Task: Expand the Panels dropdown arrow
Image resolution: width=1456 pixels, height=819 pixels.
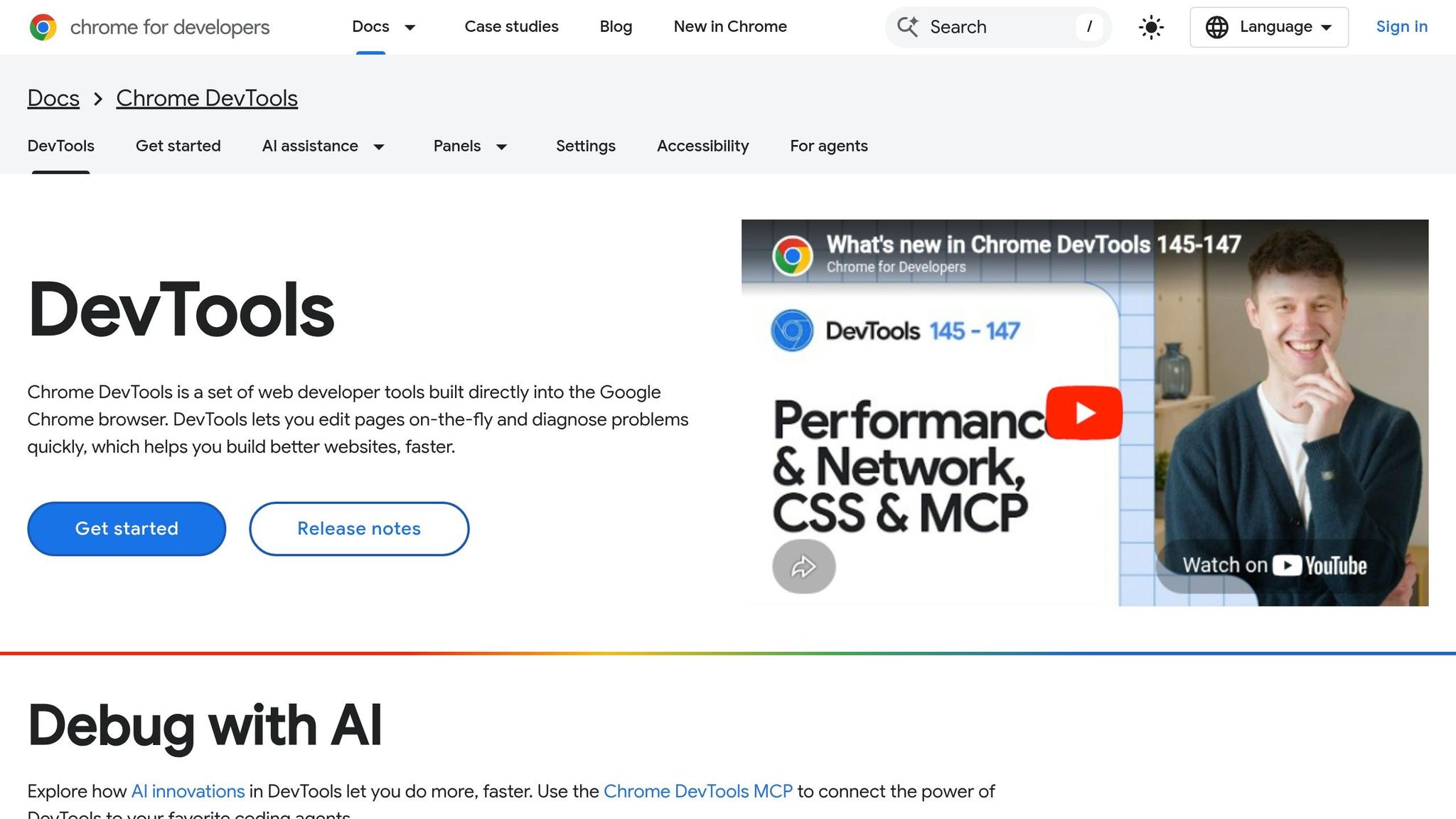Action: (x=501, y=146)
